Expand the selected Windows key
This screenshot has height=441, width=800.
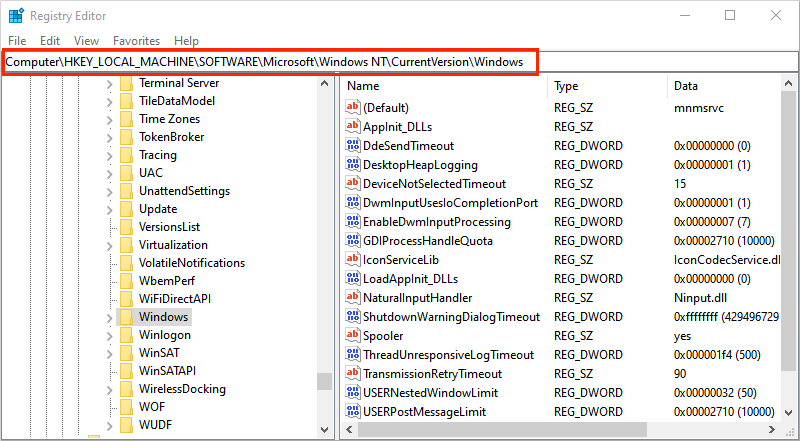[x=109, y=317]
